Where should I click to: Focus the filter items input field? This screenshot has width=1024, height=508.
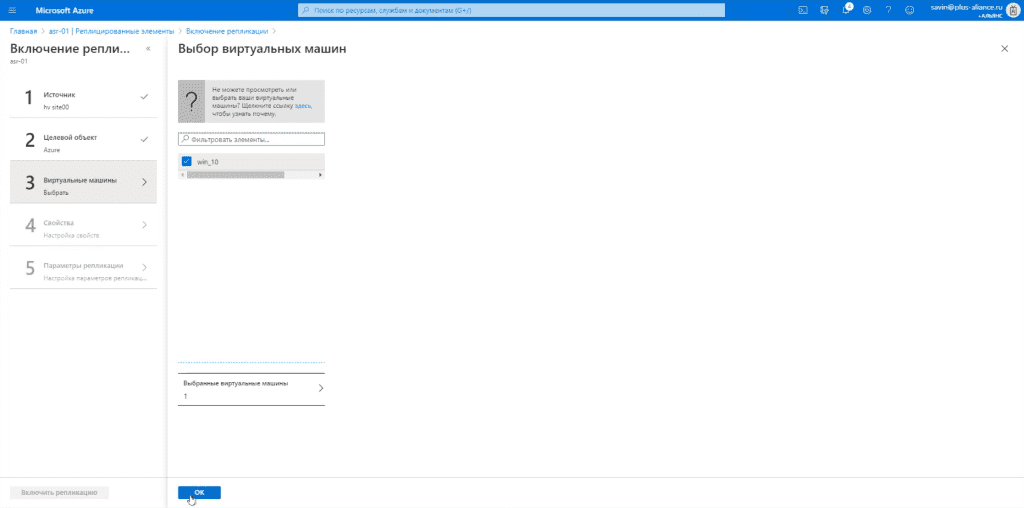tap(251, 139)
